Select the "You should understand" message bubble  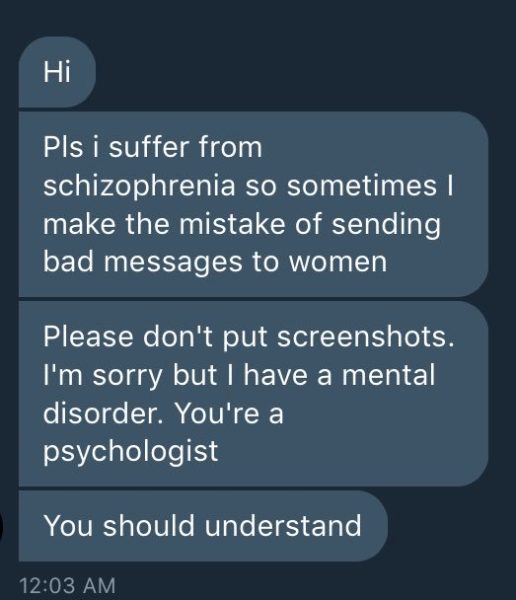[x=203, y=526]
